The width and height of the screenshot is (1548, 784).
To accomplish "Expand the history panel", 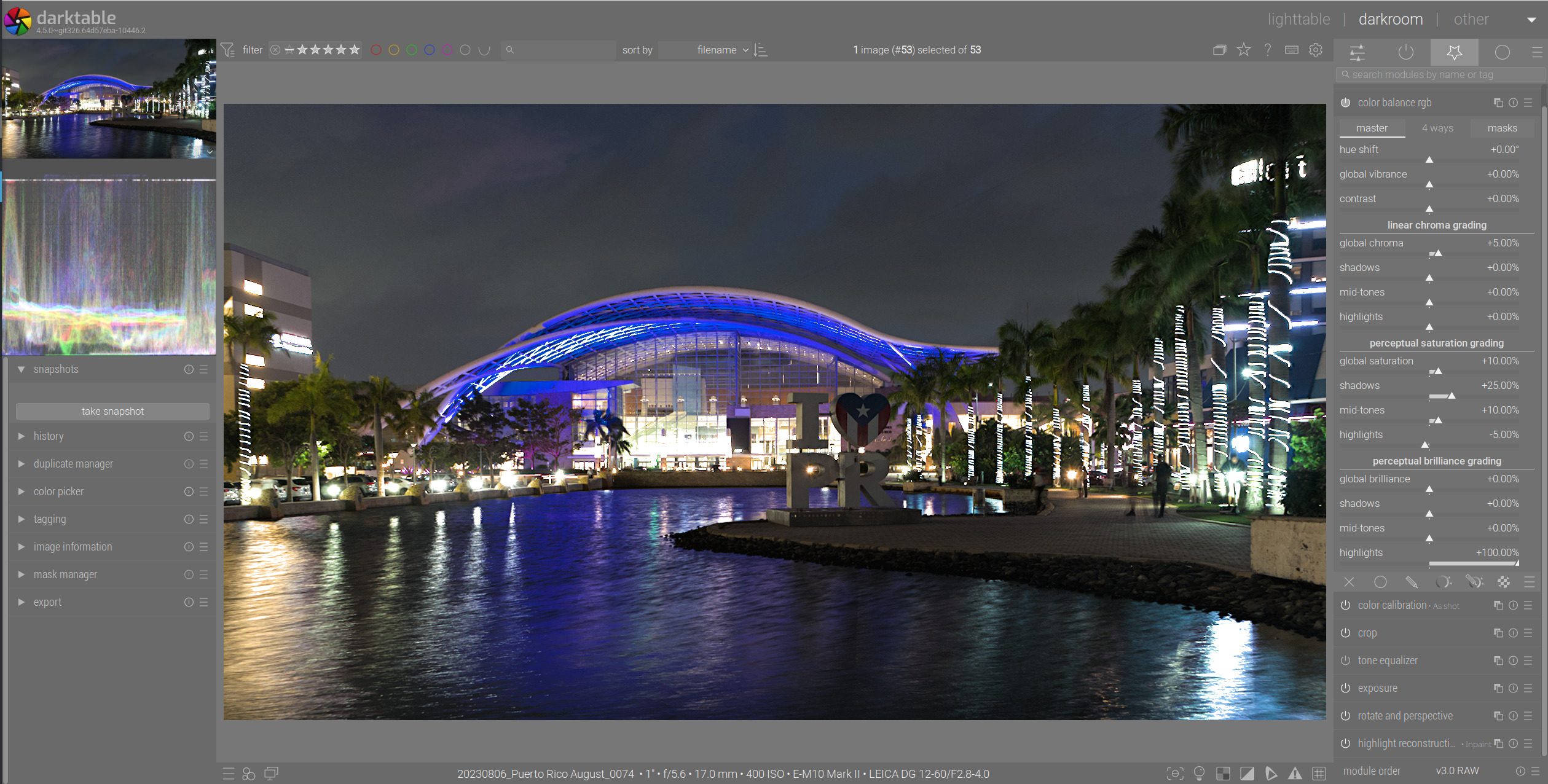I will [49, 436].
